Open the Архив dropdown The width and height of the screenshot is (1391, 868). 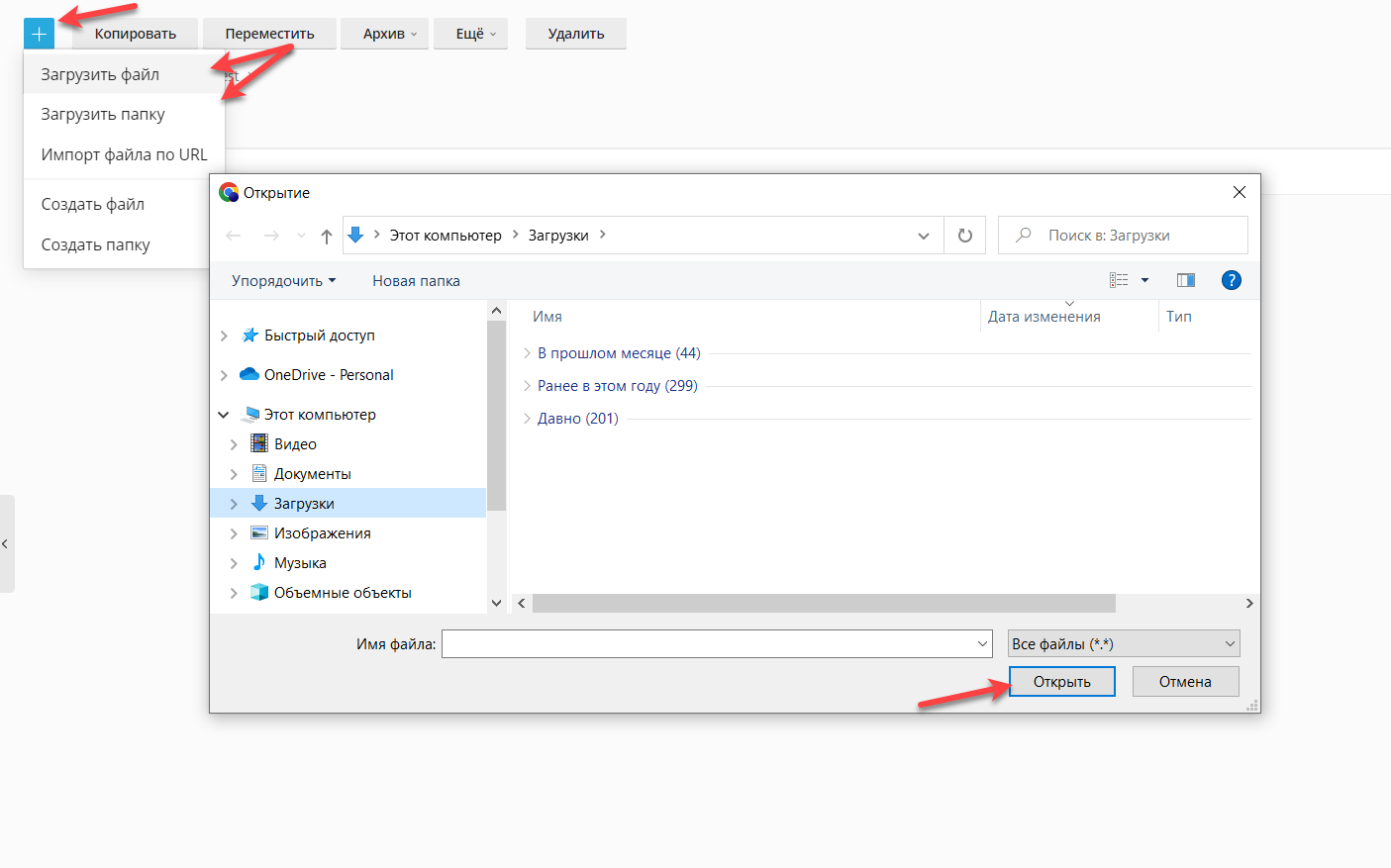[x=389, y=34]
